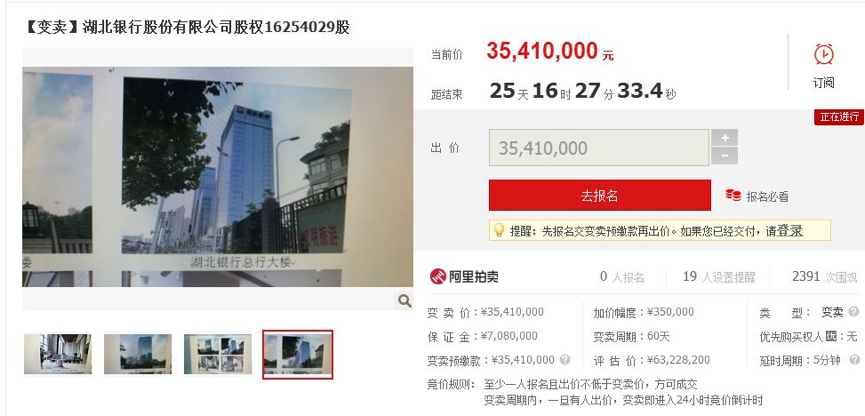Select the third thumbnail with four photos
The height and width of the screenshot is (416, 865).
point(218,354)
